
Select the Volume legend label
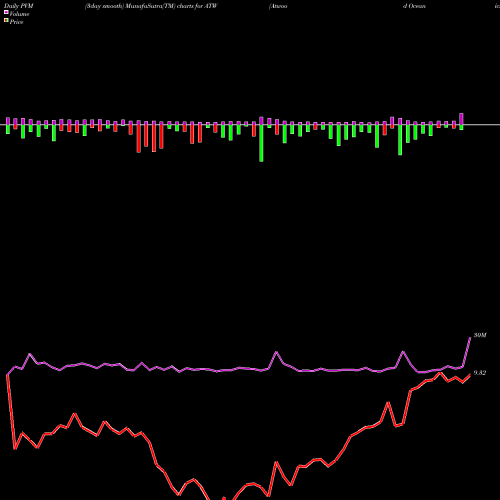[x=19, y=14]
